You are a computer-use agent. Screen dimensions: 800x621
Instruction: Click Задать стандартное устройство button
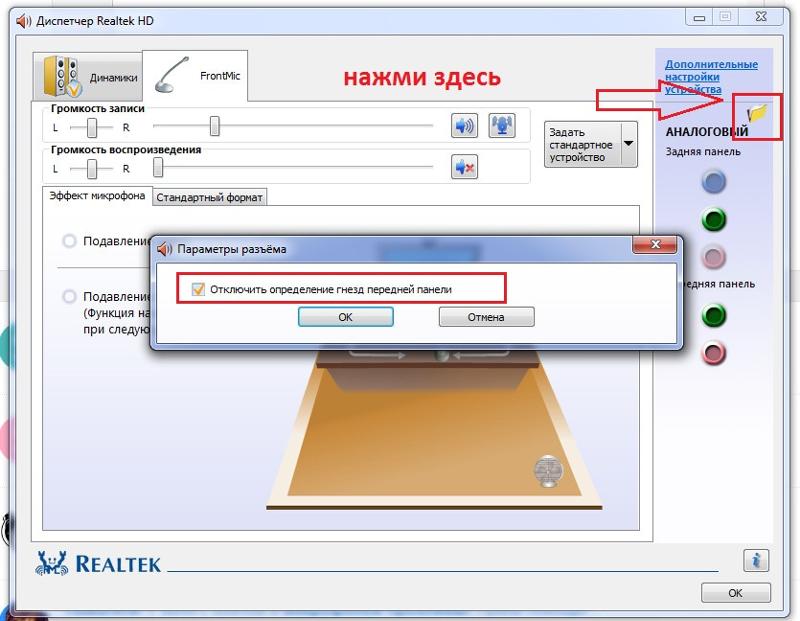583,144
